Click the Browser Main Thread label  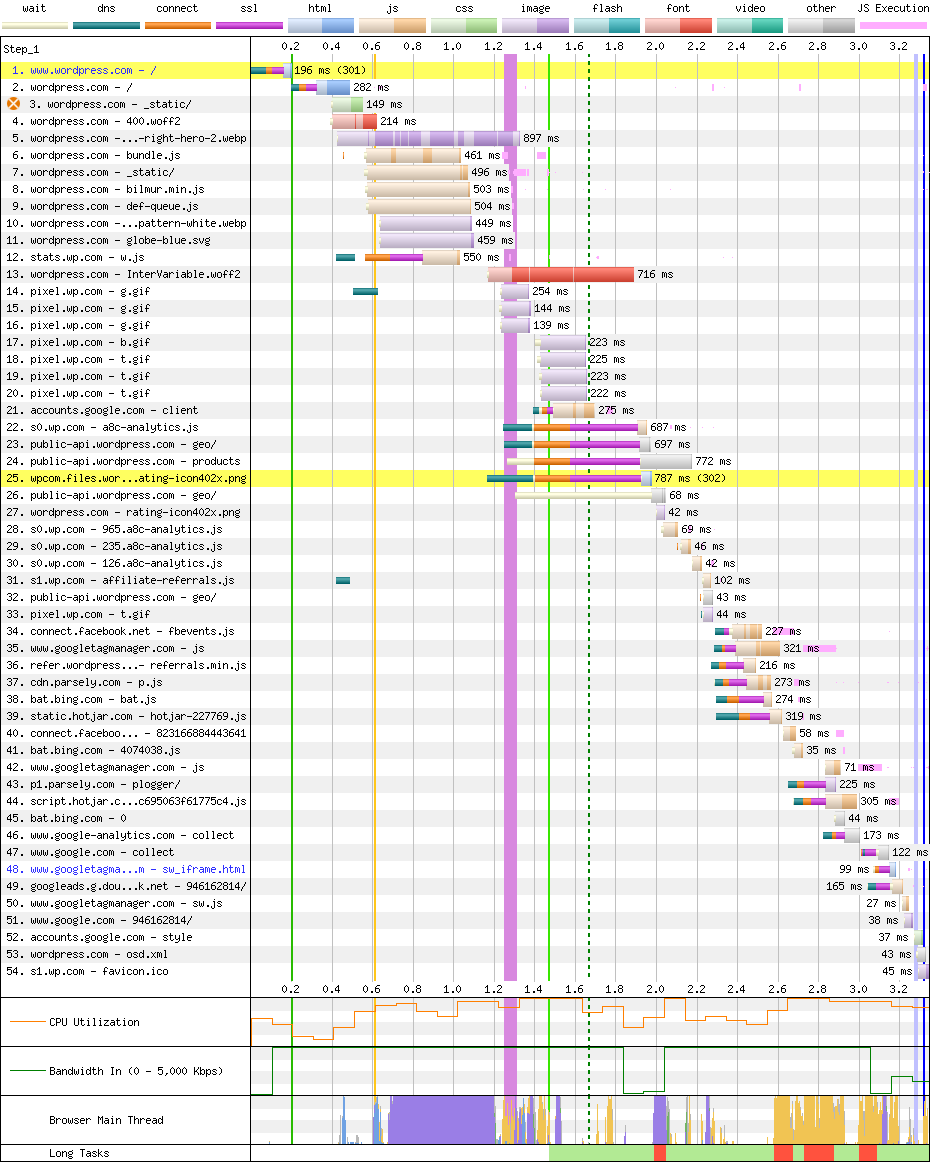[x=106, y=1120]
